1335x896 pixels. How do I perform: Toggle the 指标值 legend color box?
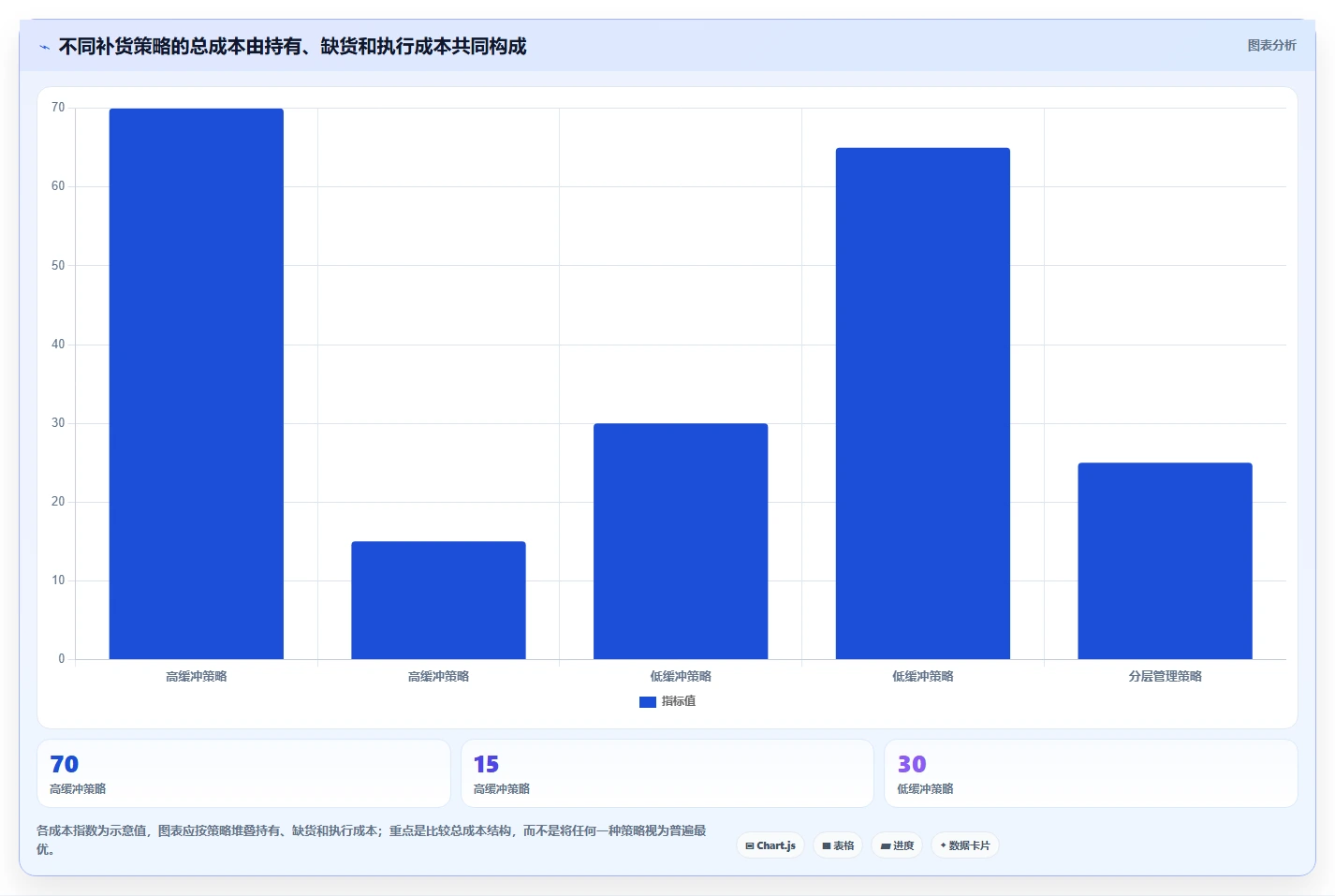[x=648, y=701]
